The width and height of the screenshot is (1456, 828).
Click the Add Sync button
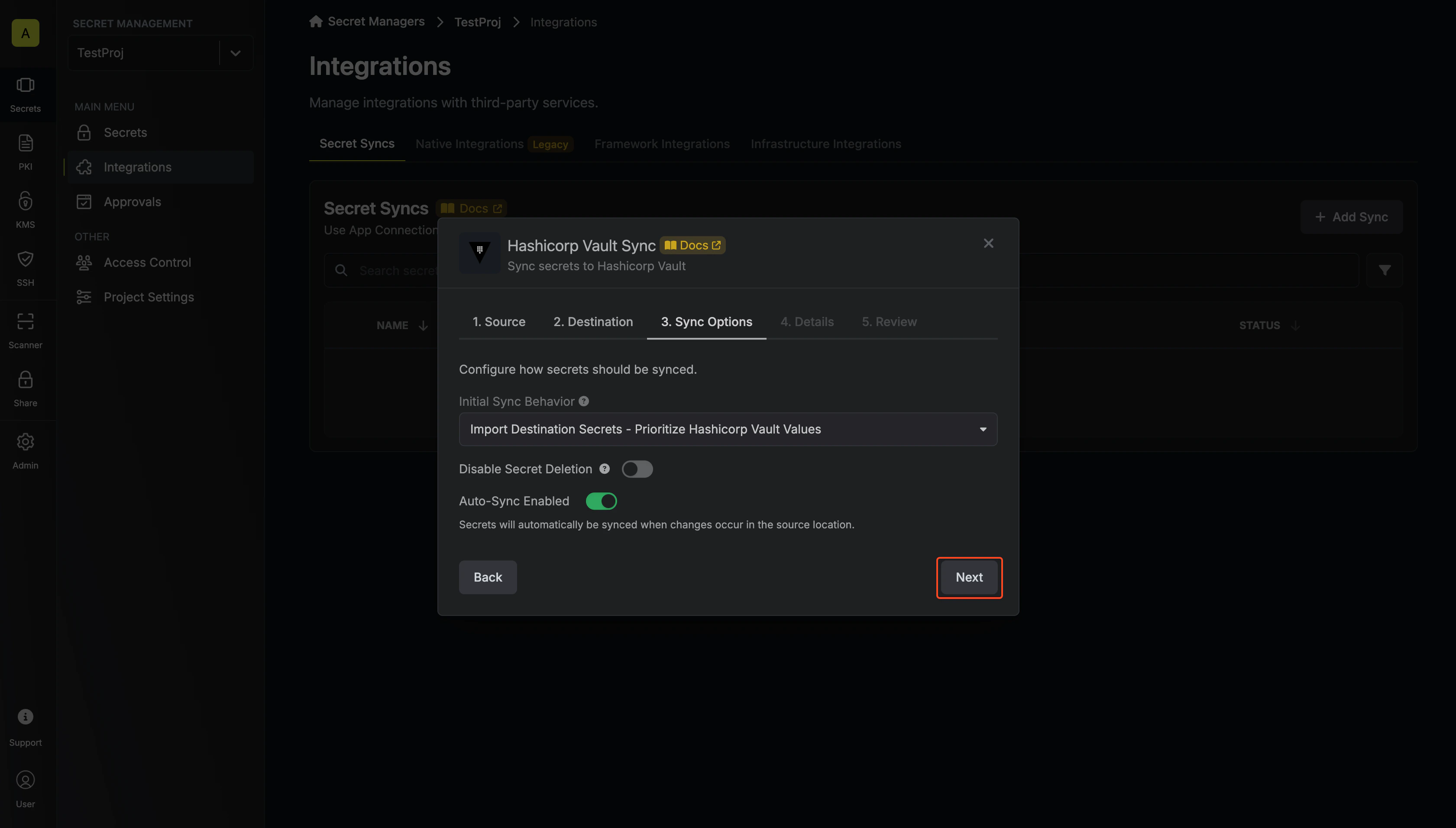coord(1351,217)
